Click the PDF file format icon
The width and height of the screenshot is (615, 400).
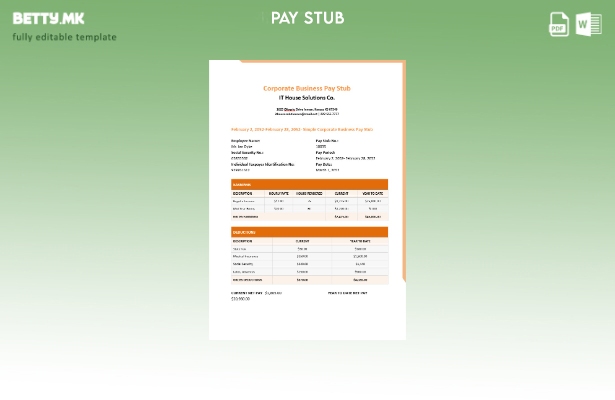[x=559, y=24]
